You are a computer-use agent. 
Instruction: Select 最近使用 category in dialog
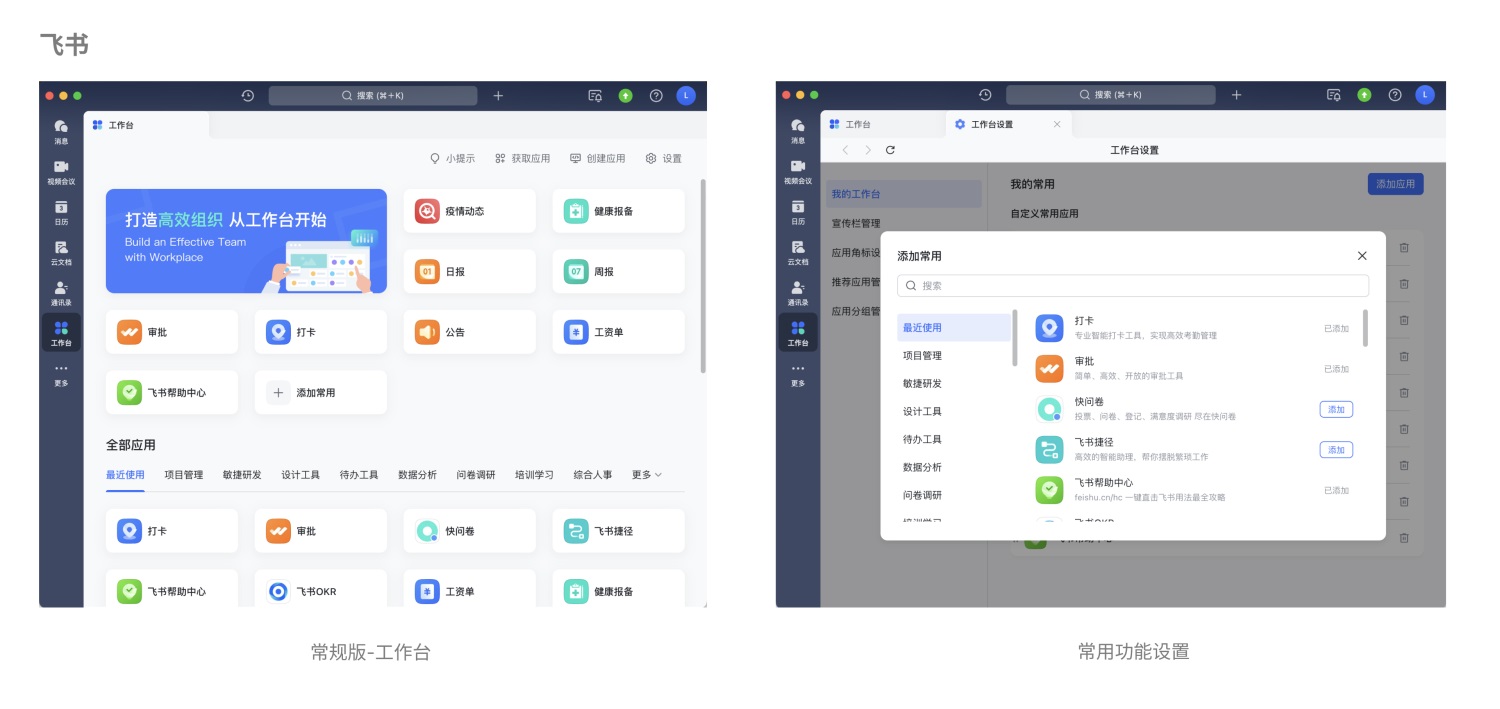click(955, 327)
